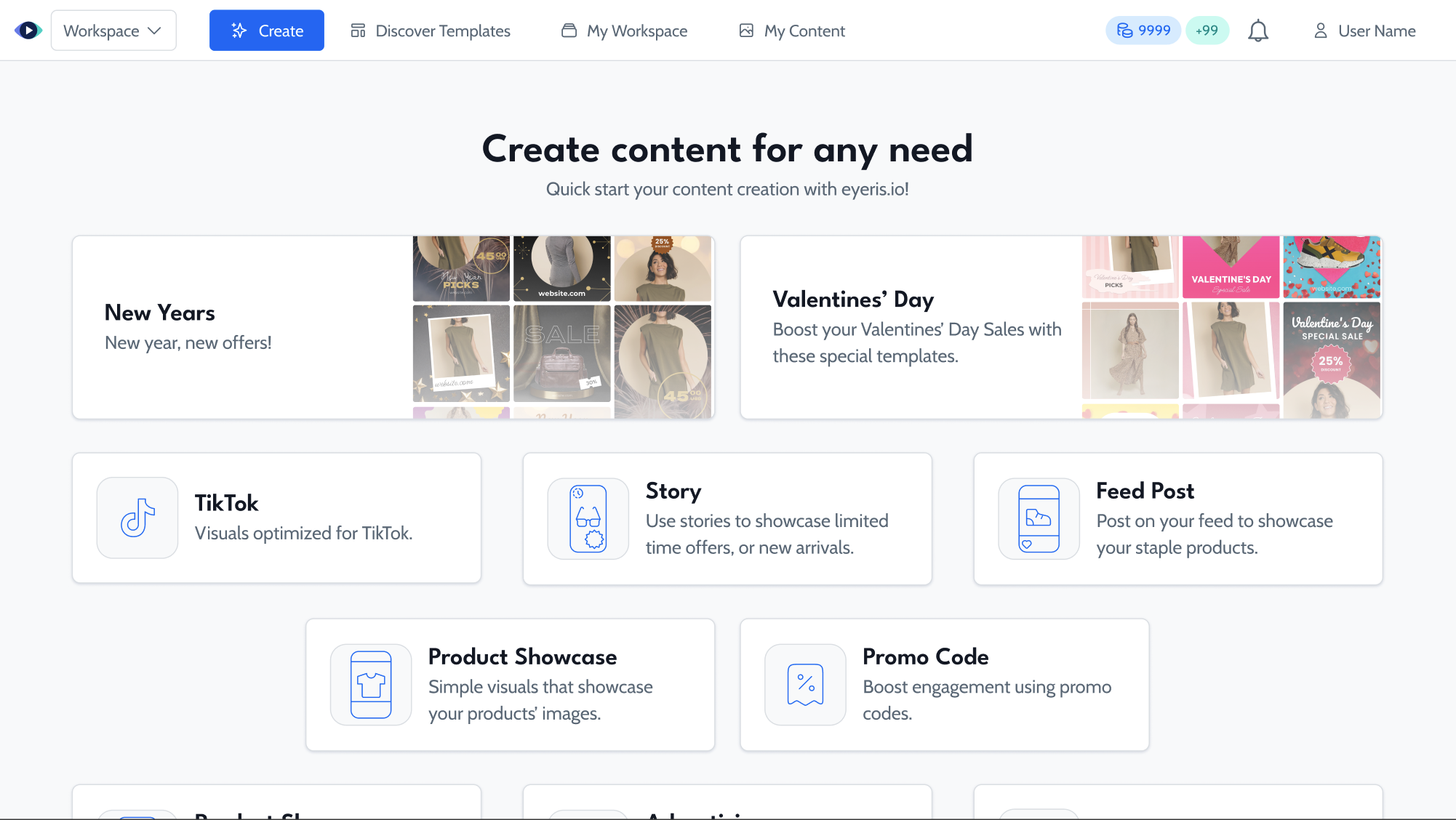Image resolution: width=1456 pixels, height=820 pixels.
Task: Click the User Name profile icon
Action: (x=1320, y=31)
